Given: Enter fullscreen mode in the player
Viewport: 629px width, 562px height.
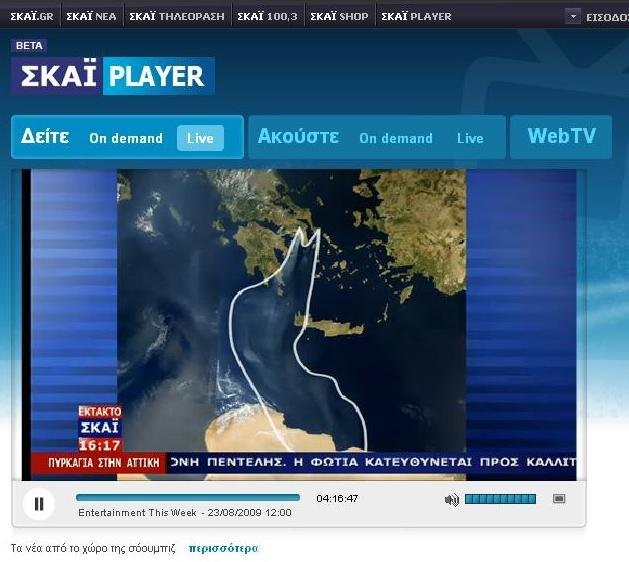Looking at the screenshot, I should click(559, 499).
